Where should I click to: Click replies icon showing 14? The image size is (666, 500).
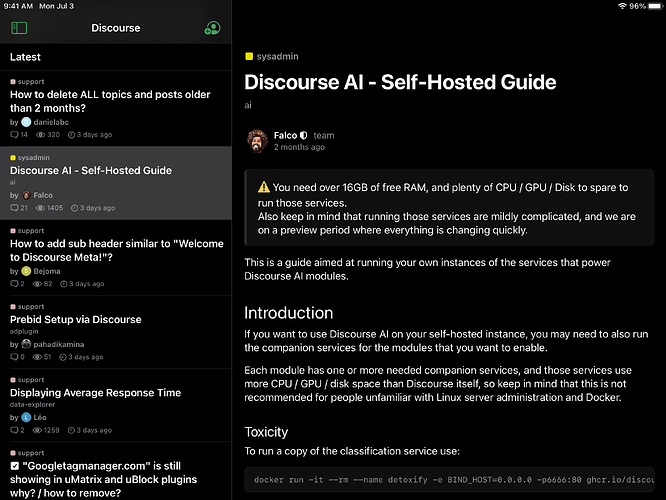coord(14,135)
